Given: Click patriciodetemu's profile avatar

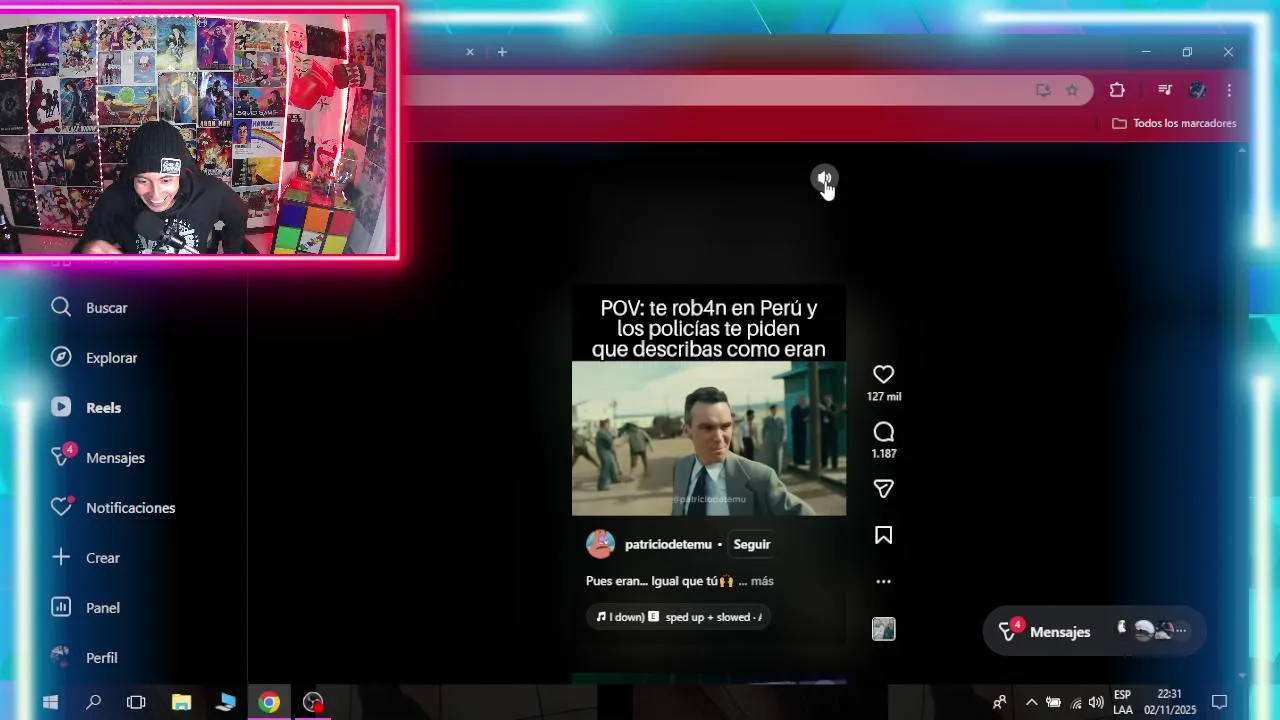Looking at the screenshot, I should (x=600, y=544).
